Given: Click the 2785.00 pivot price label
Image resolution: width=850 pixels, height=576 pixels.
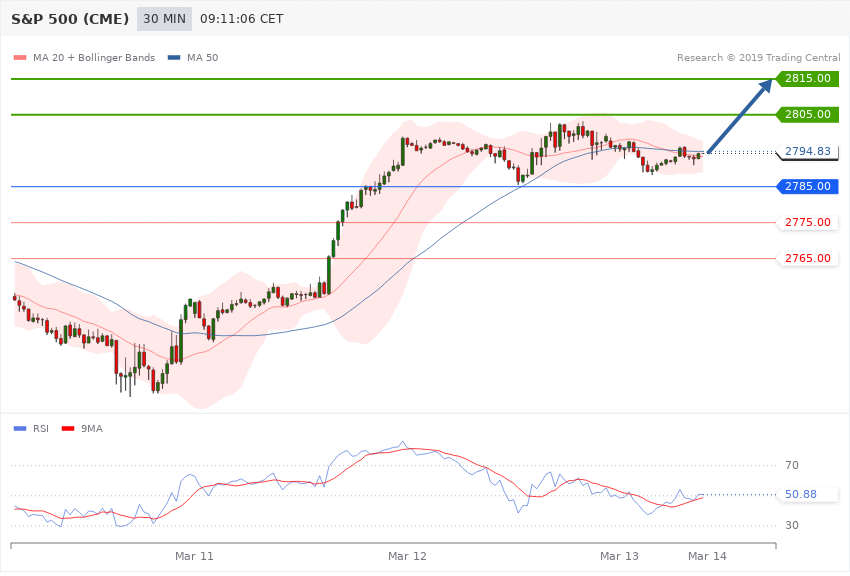Looking at the screenshot, I should point(808,186).
